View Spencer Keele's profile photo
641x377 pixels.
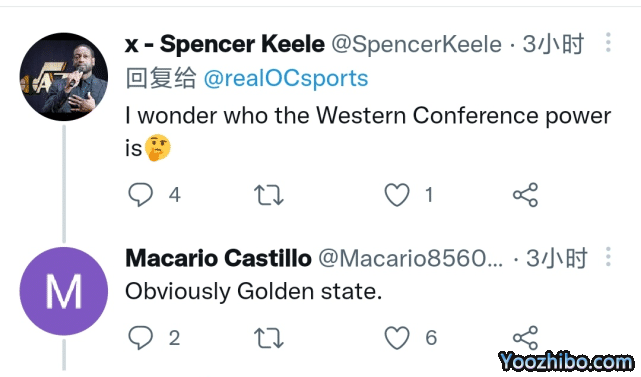[64, 76]
